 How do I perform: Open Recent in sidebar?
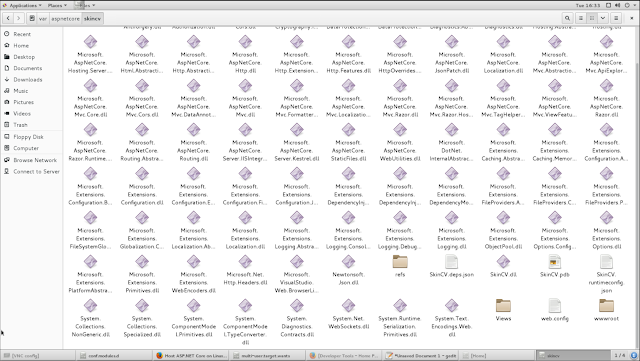pos(22,34)
